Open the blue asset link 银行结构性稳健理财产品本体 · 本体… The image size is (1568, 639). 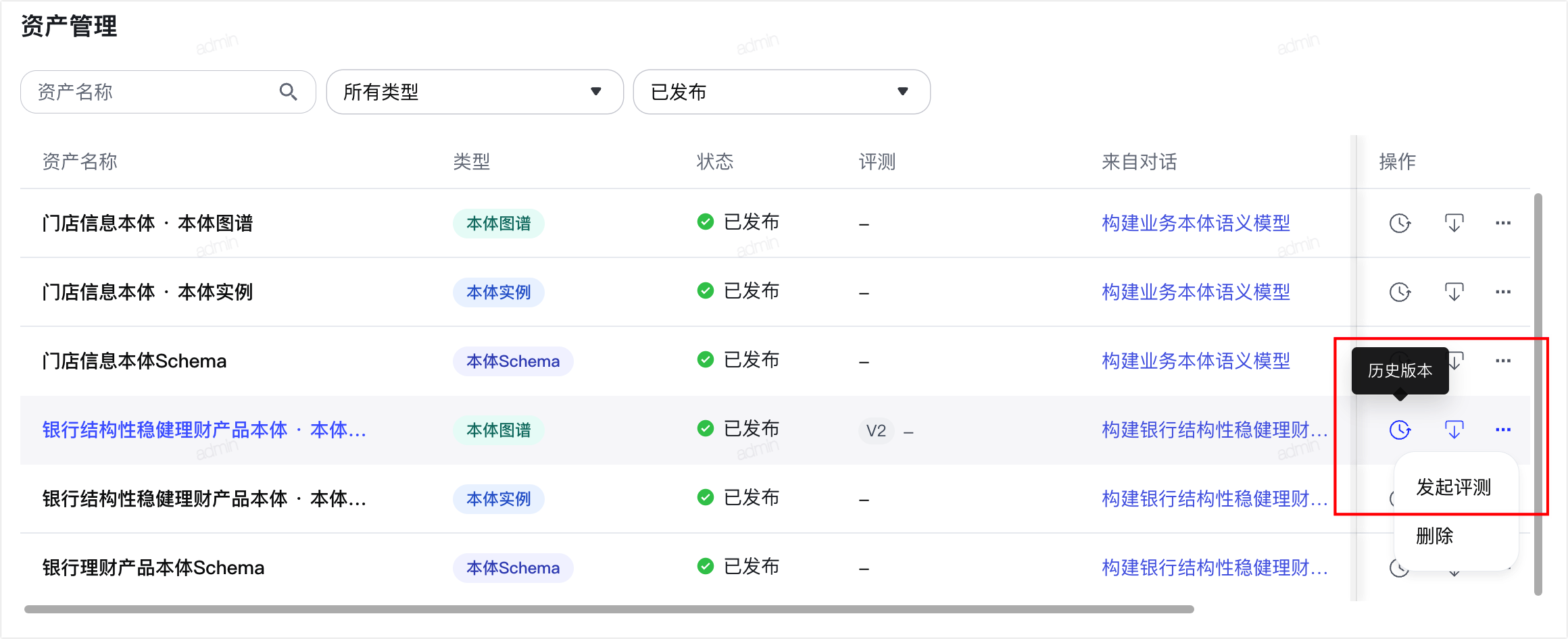click(204, 430)
